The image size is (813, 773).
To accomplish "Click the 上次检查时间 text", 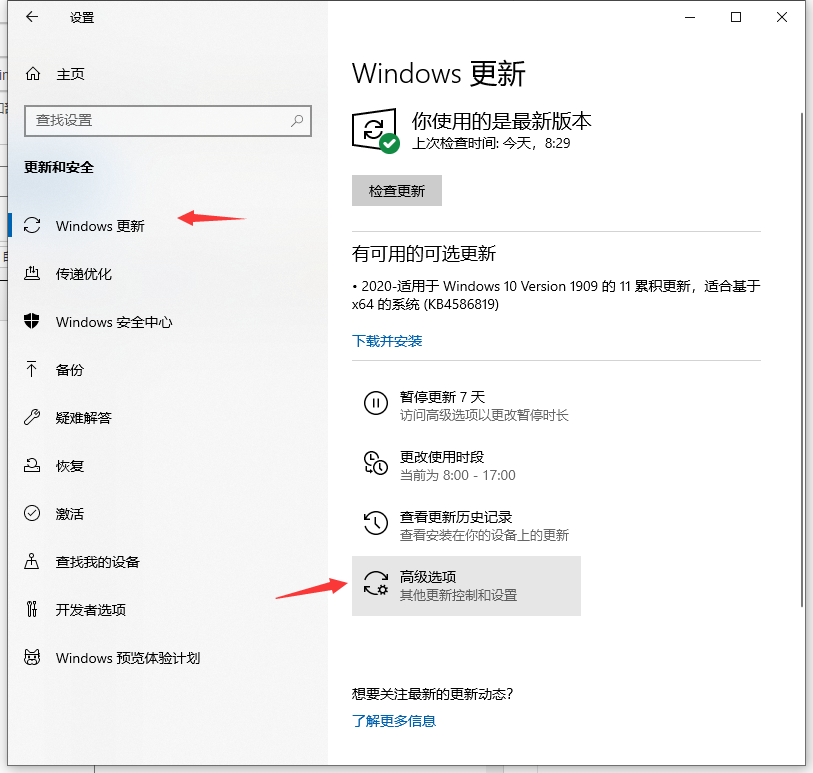I will click(491, 143).
